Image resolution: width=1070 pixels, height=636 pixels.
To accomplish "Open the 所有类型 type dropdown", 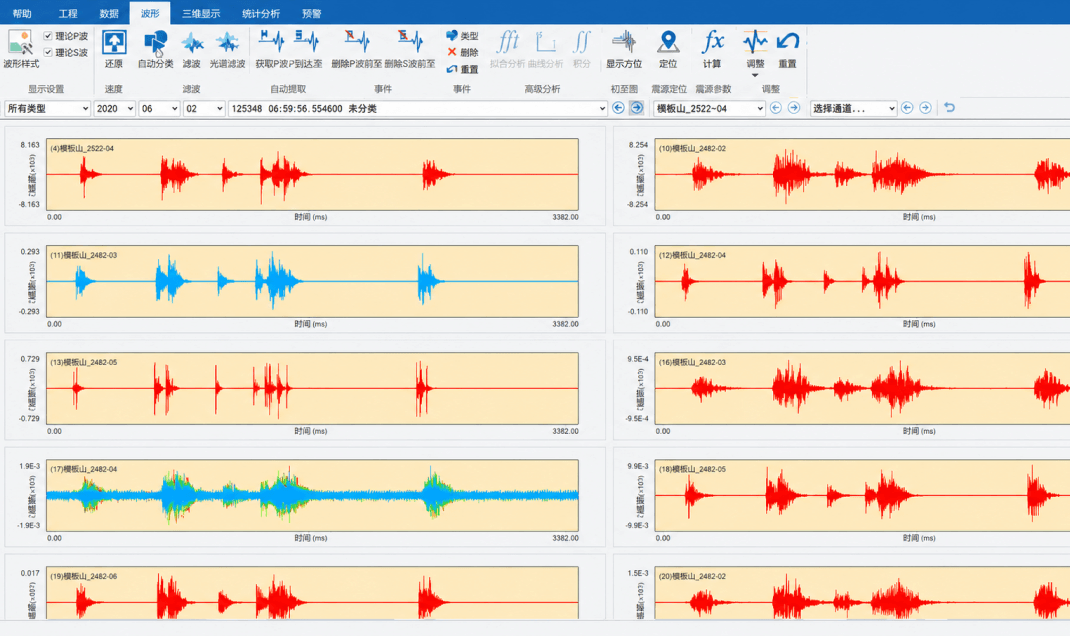I will [47, 109].
